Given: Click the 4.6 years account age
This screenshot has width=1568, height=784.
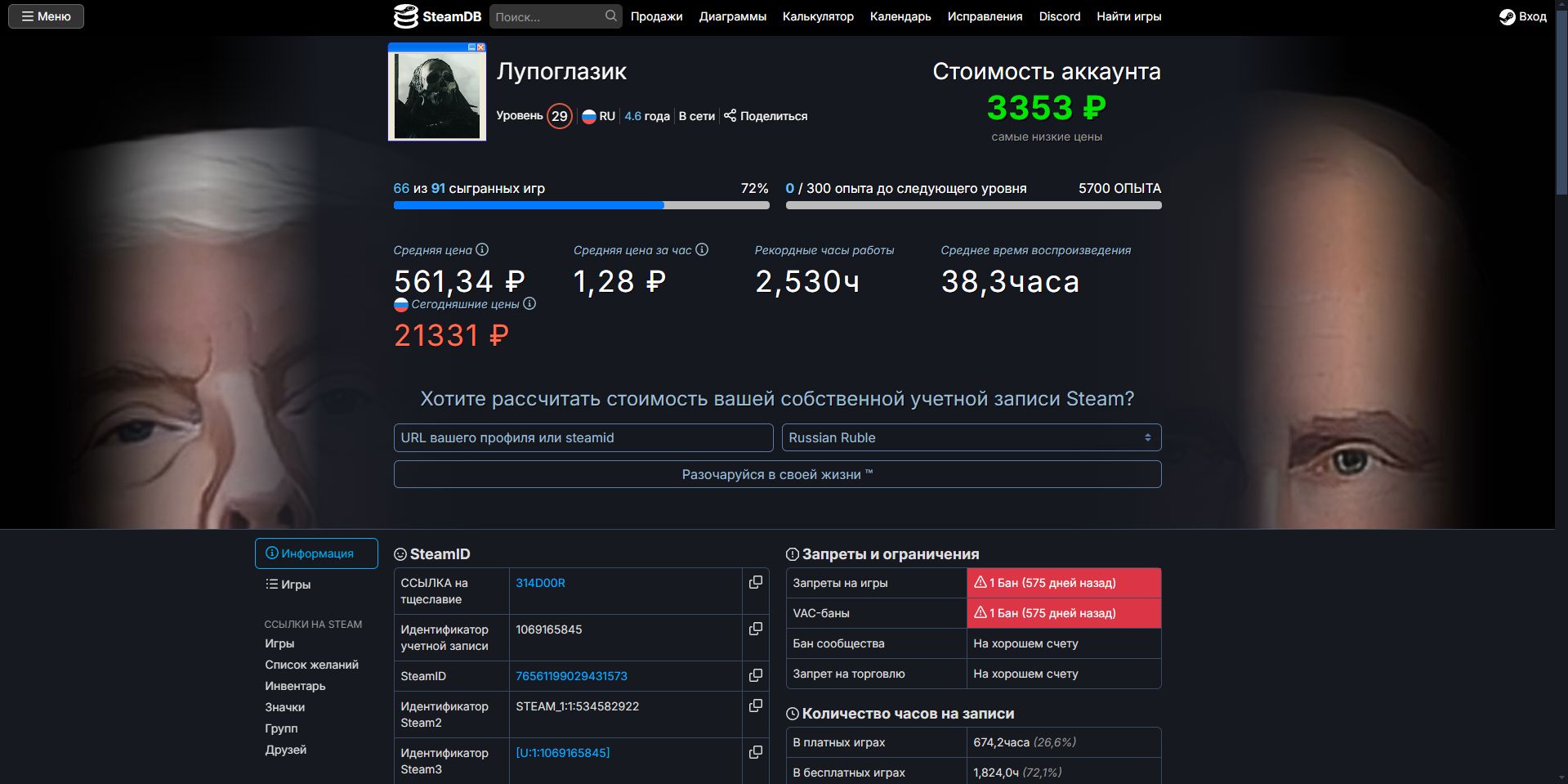Looking at the screenshot, I should [647, 116].
